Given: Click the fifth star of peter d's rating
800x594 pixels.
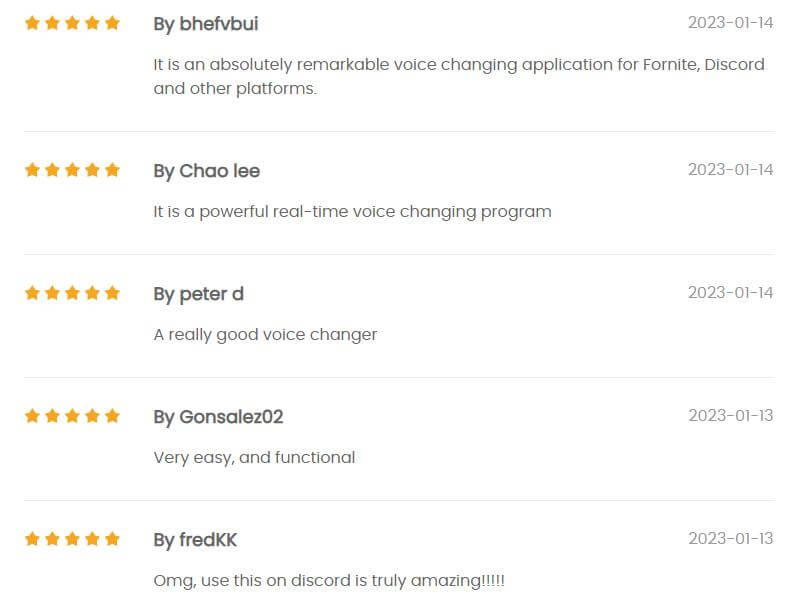Looking at the screenshot, I should (112, 293).
